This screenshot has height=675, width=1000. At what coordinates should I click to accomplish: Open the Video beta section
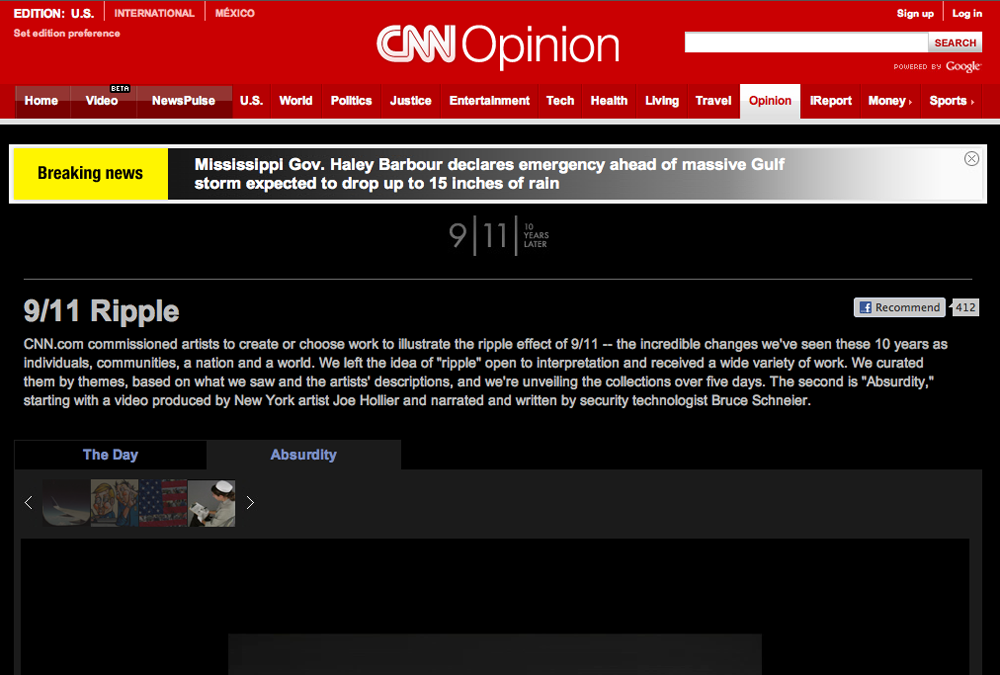tap(102, 101)
